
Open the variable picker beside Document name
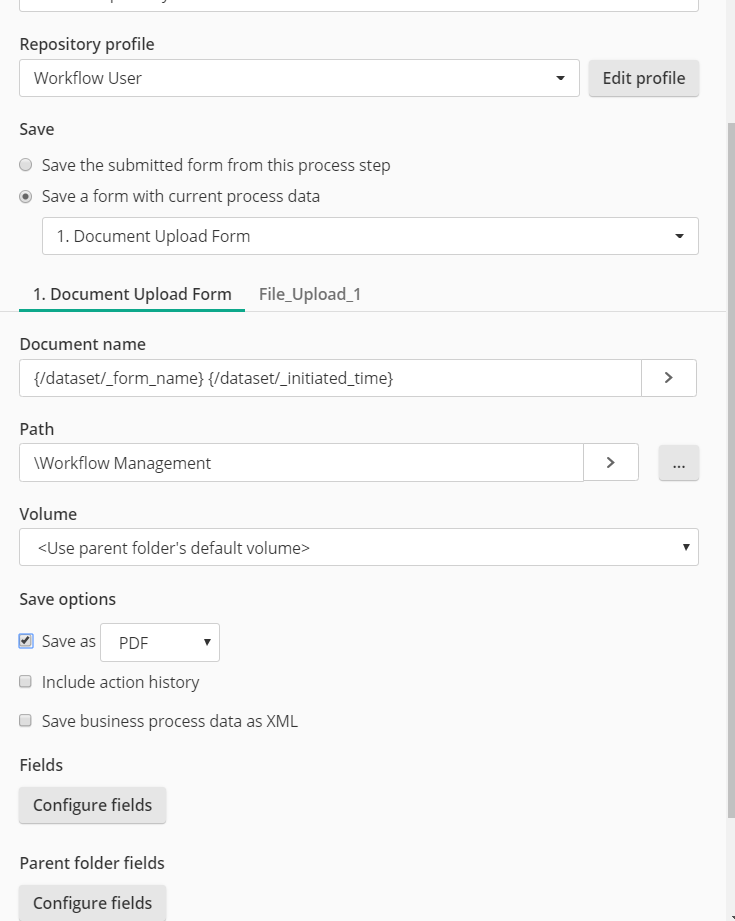pos(668,378)
